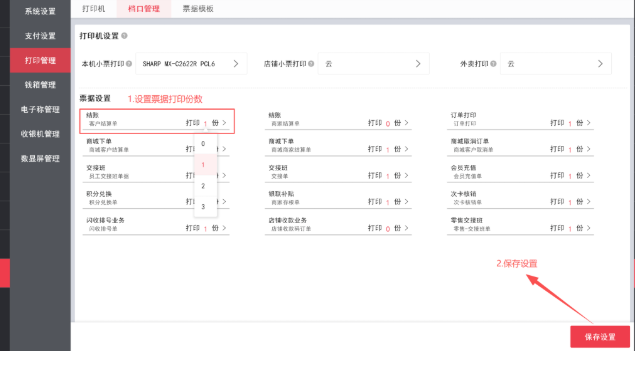Click copies chevron for 订单打印 row

coord(589,123)
